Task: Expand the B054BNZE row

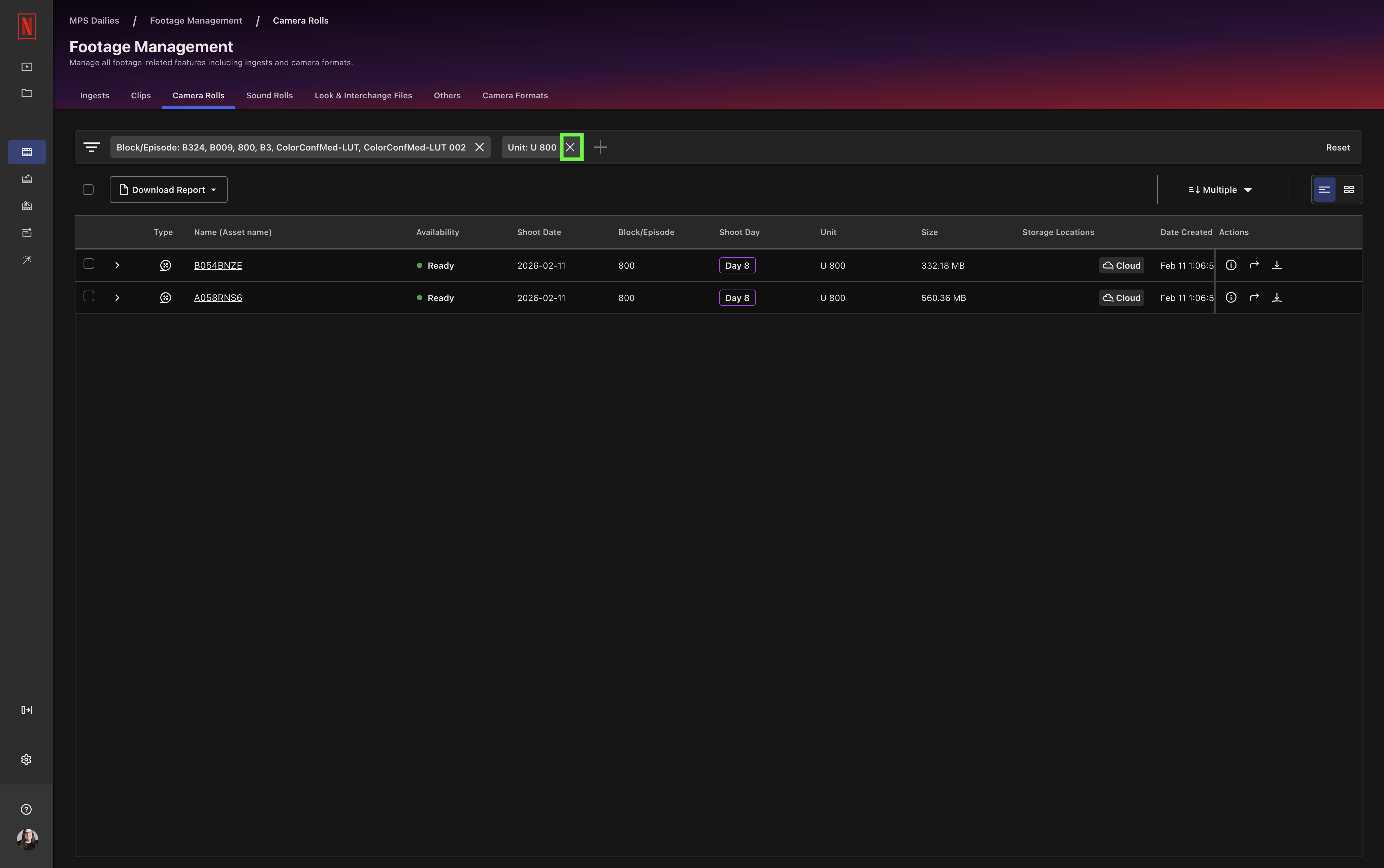Action: coord(117,265)
